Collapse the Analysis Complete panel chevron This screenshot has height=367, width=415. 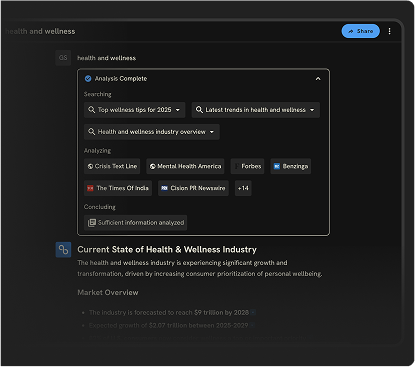(x=318, y=79)
